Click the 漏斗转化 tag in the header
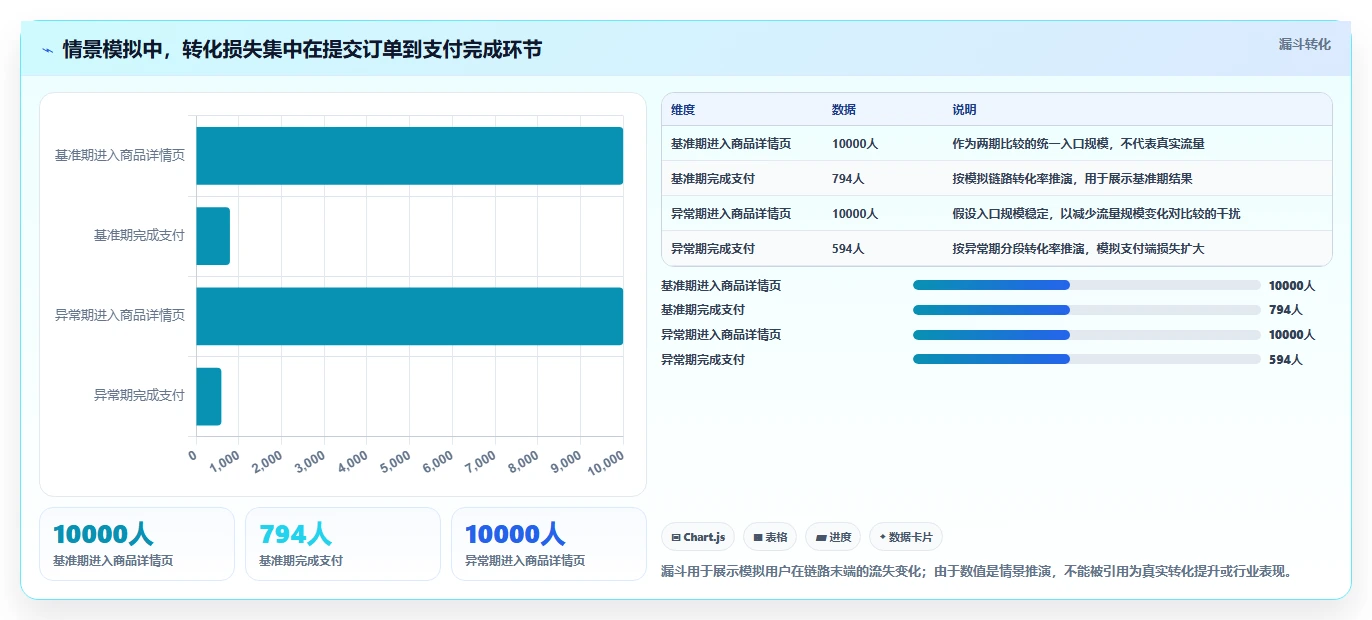This screenshot has height=620, width=1372. 1305,44
